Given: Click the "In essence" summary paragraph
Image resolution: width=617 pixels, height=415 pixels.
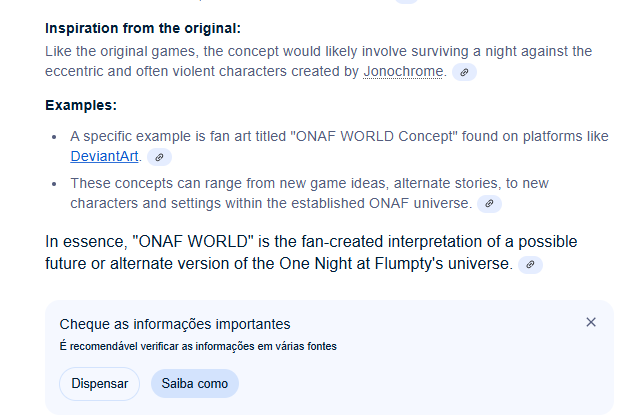Looking at the screenshot, I should pyautogui.click(x=311, y=253).
